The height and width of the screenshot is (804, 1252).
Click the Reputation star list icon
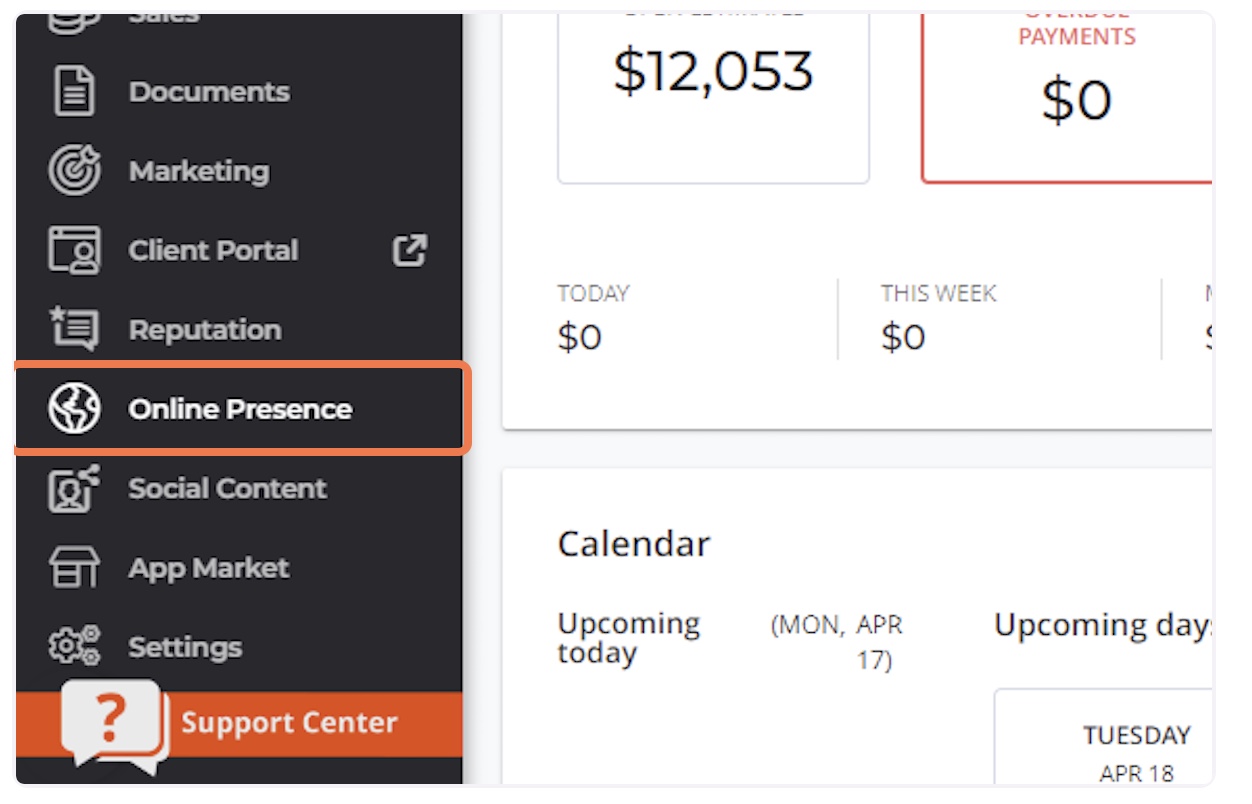pos(74,329)
